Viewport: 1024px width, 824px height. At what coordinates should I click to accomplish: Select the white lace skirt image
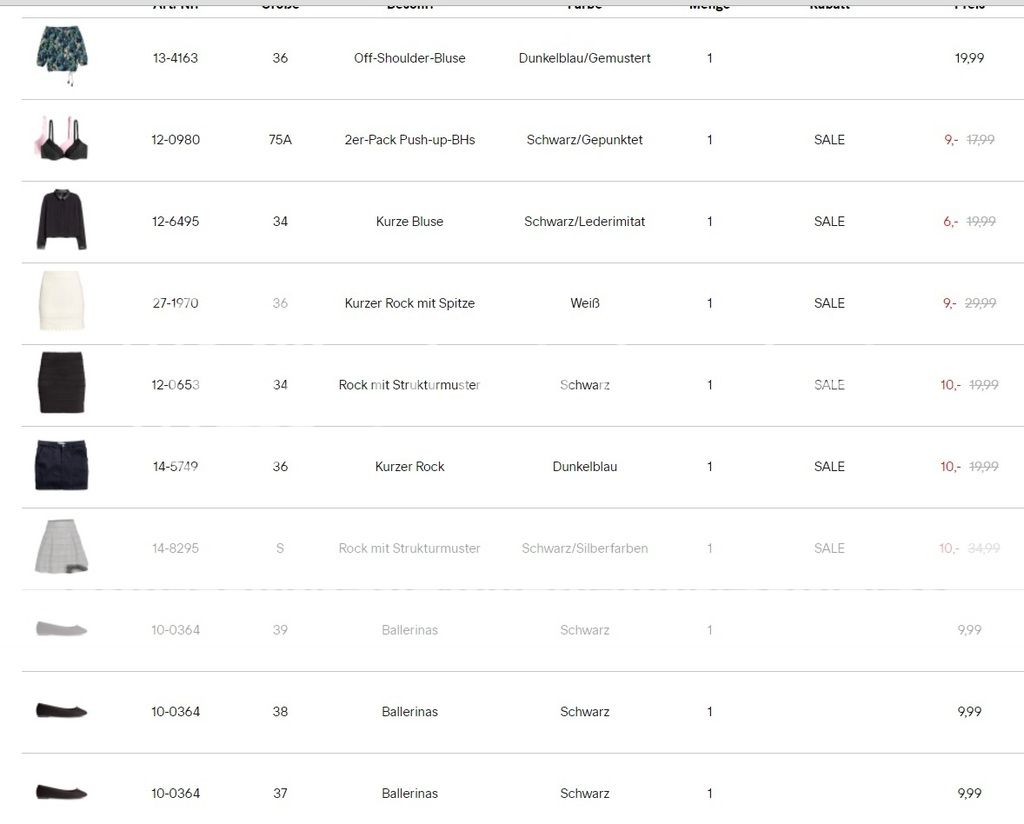click(x=61, y=301)
